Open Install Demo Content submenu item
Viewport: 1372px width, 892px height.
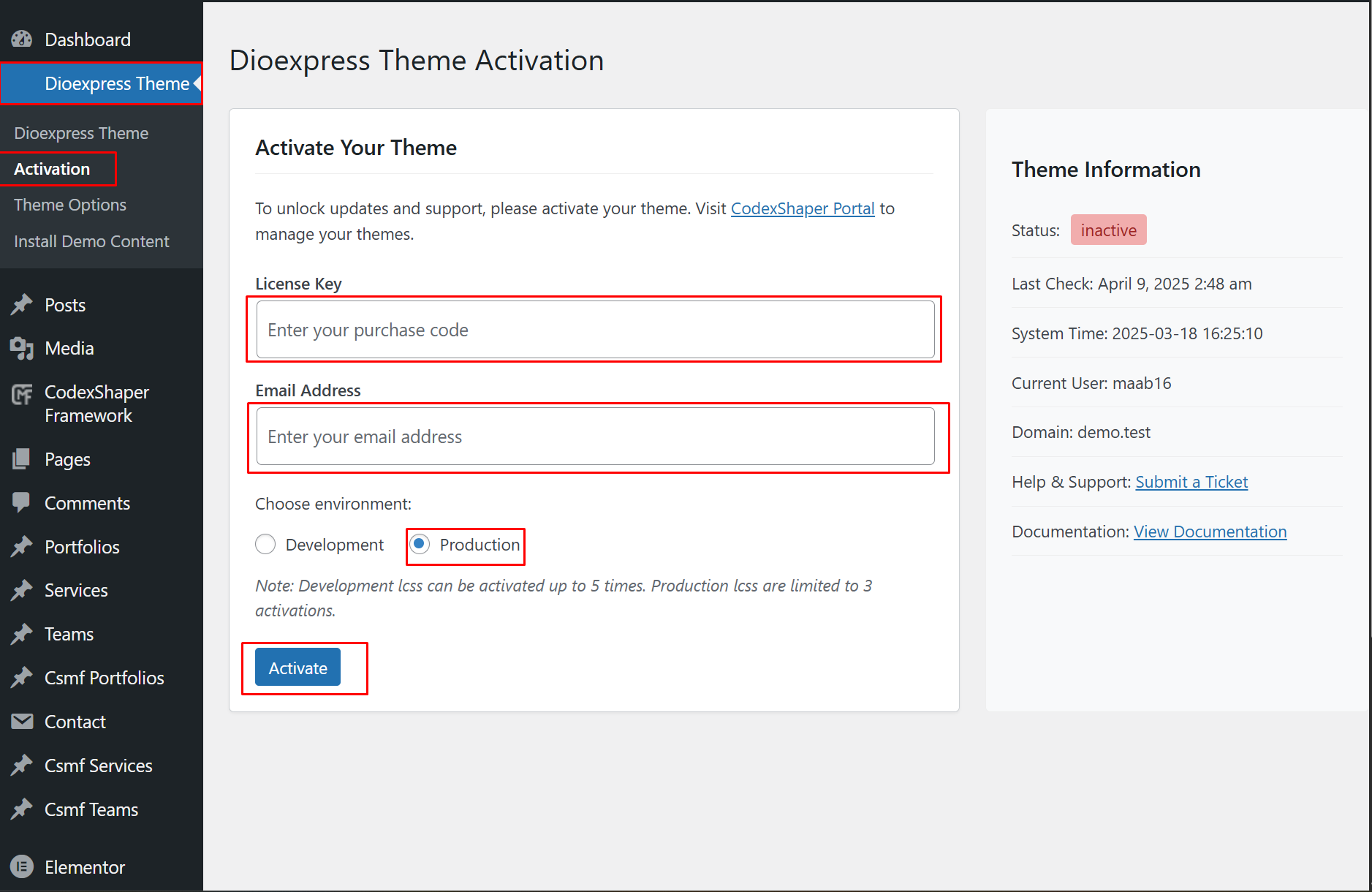(x=91, y=241)
